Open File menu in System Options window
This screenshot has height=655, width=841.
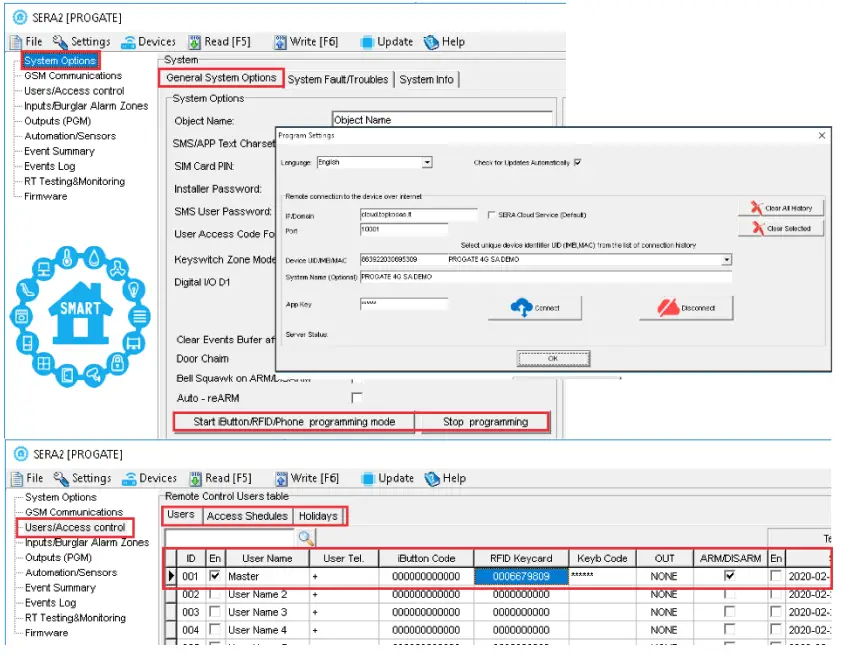26,41
